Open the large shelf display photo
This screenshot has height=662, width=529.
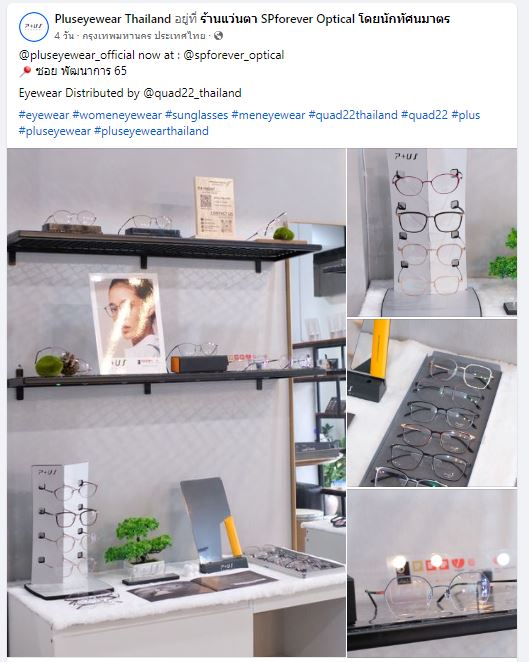click(x=176, y=402)
